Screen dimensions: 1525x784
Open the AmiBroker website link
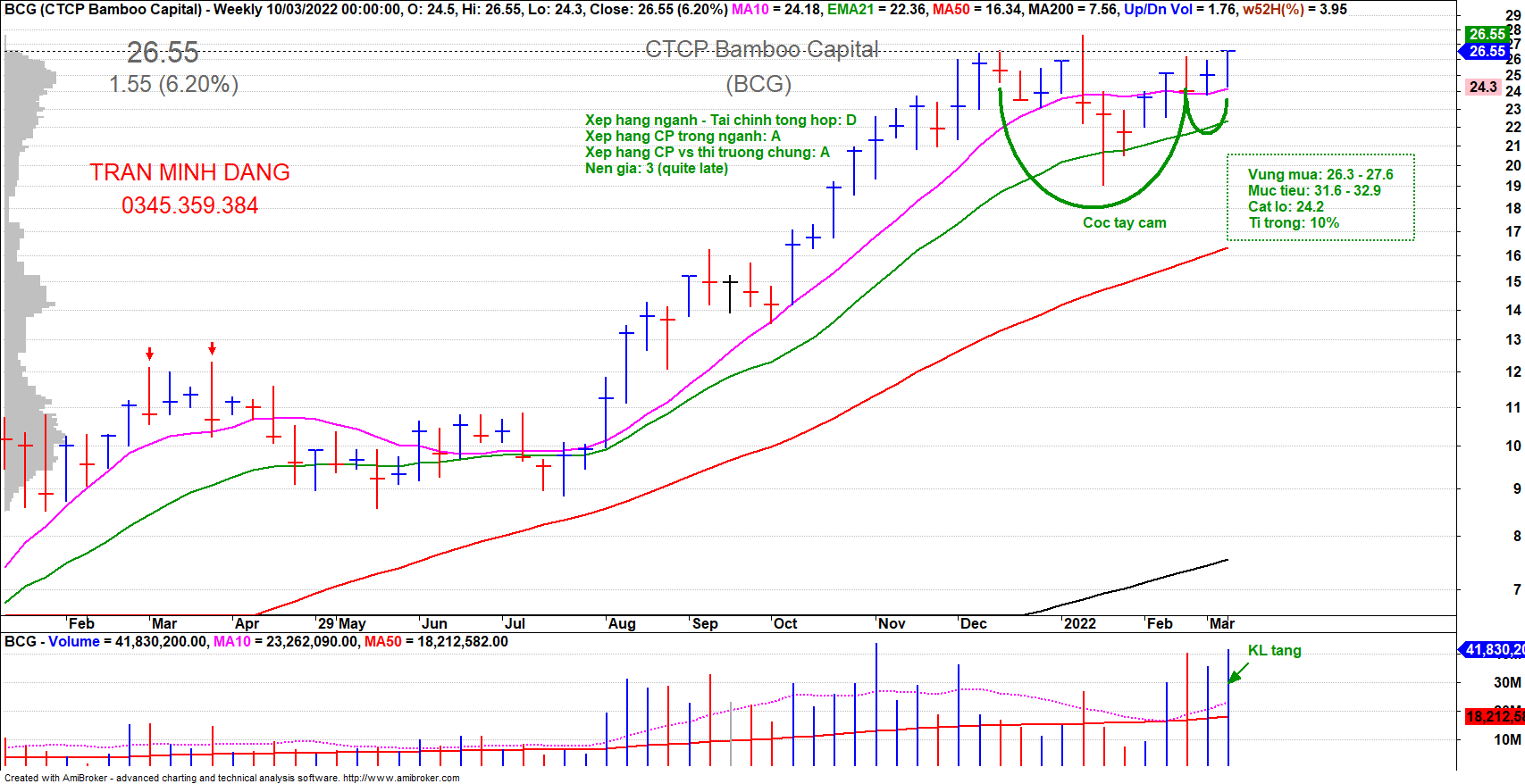pos(401,778)
